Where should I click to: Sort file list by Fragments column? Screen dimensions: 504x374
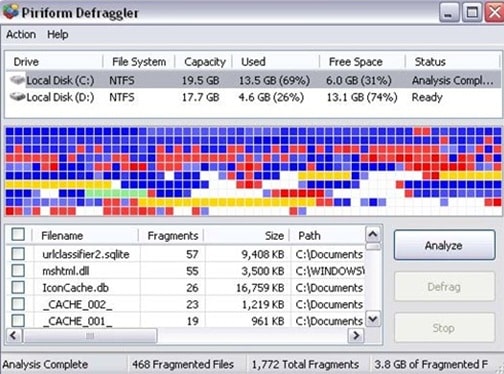point(172,236)
